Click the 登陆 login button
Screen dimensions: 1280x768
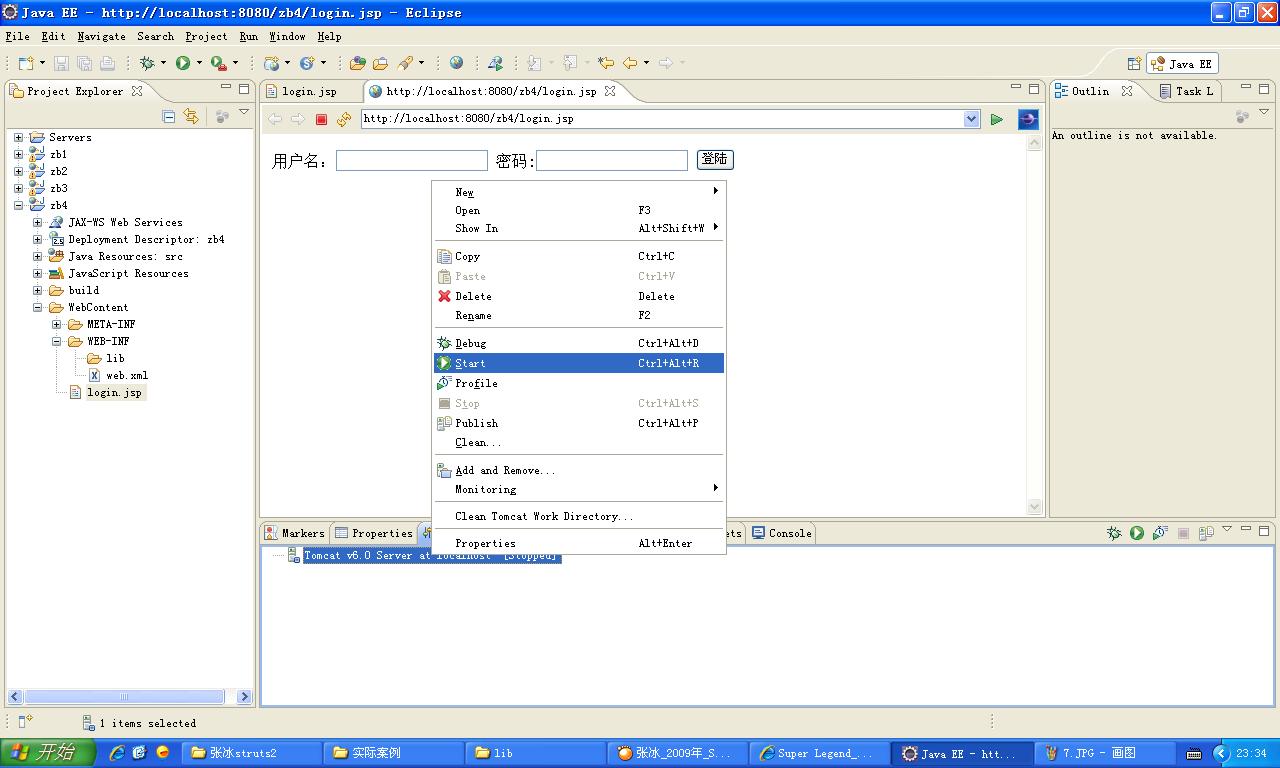(x=715, y=160)
